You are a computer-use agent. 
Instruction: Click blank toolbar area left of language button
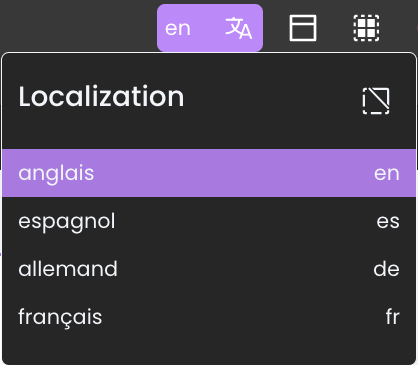coord(78,27)
